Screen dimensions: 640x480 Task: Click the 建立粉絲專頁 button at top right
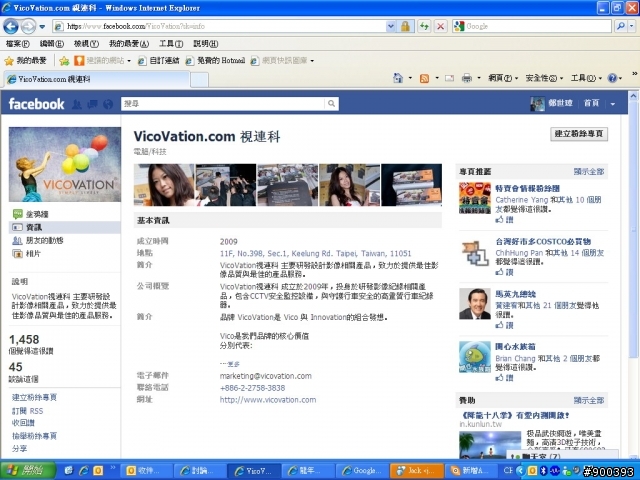coord(579,134)
